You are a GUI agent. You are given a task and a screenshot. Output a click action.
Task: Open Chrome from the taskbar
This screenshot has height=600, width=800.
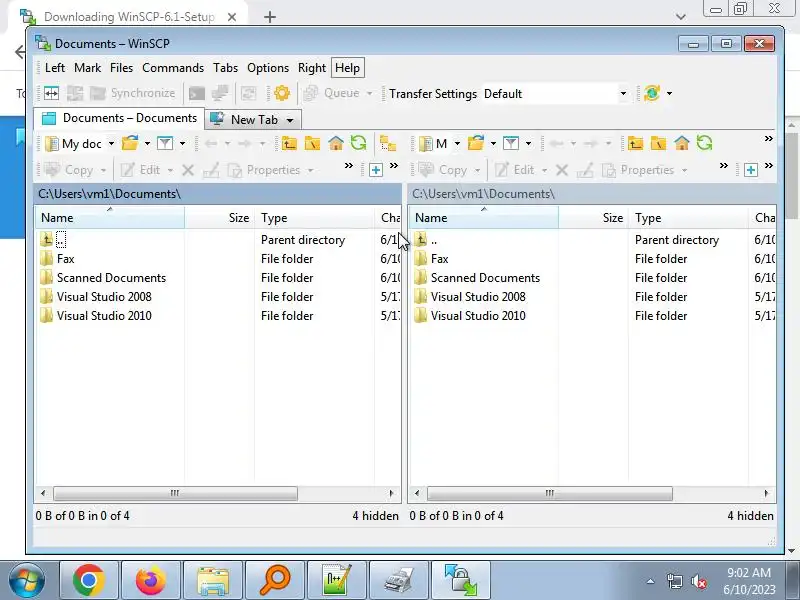(89, 580)
